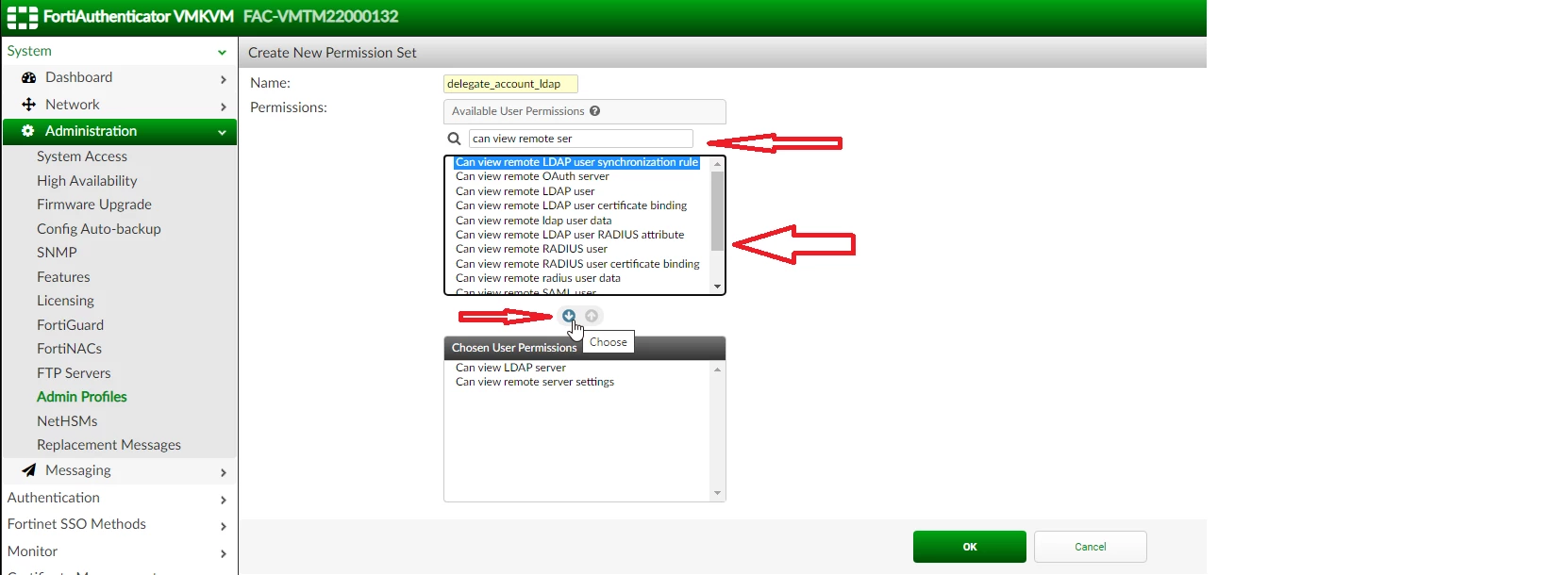Select 'Can view remote RADIUS user' permission
This screenshot has width=1568, height=575.
pyautogui.click(x=531, y=249)
